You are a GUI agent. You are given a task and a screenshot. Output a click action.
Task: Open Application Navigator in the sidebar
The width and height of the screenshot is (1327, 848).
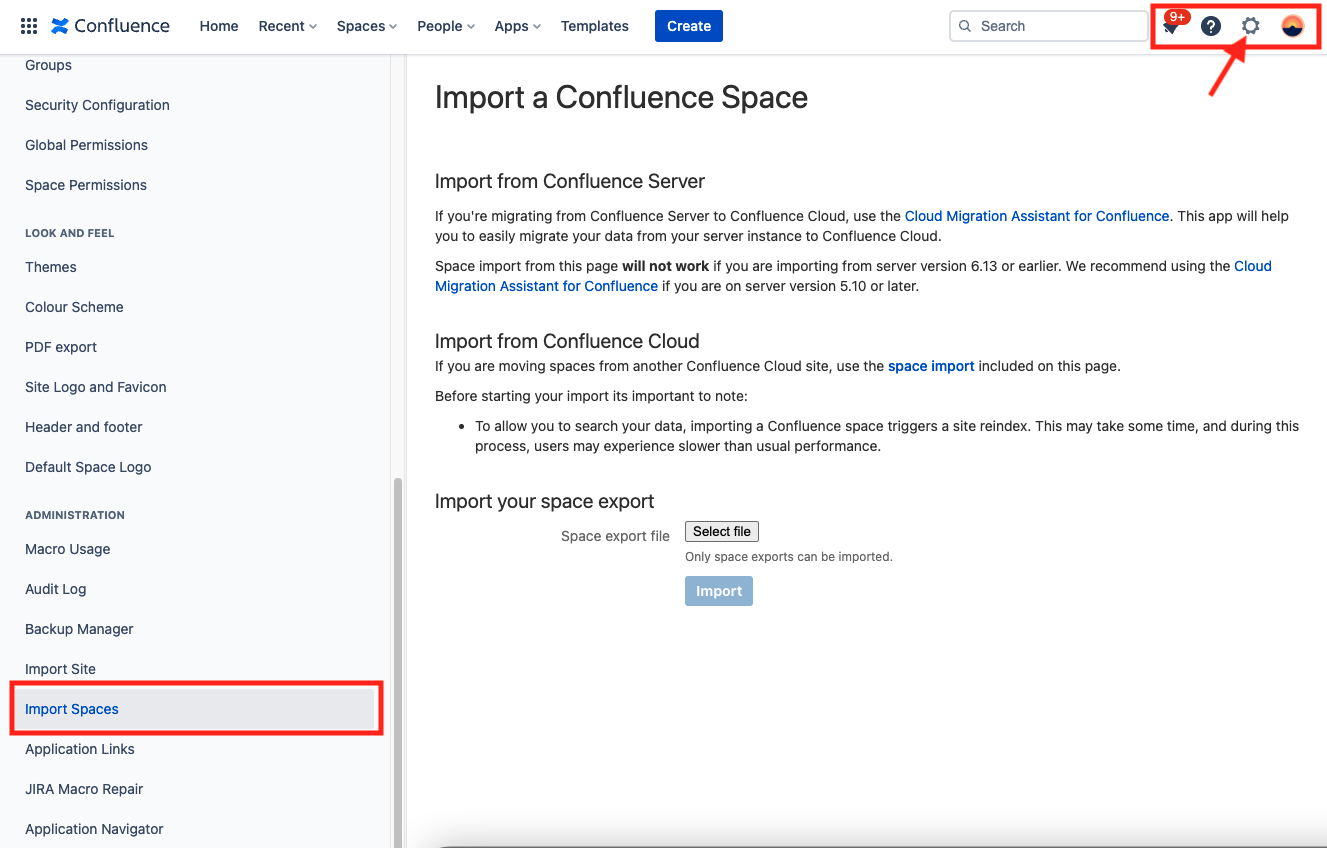94,829
